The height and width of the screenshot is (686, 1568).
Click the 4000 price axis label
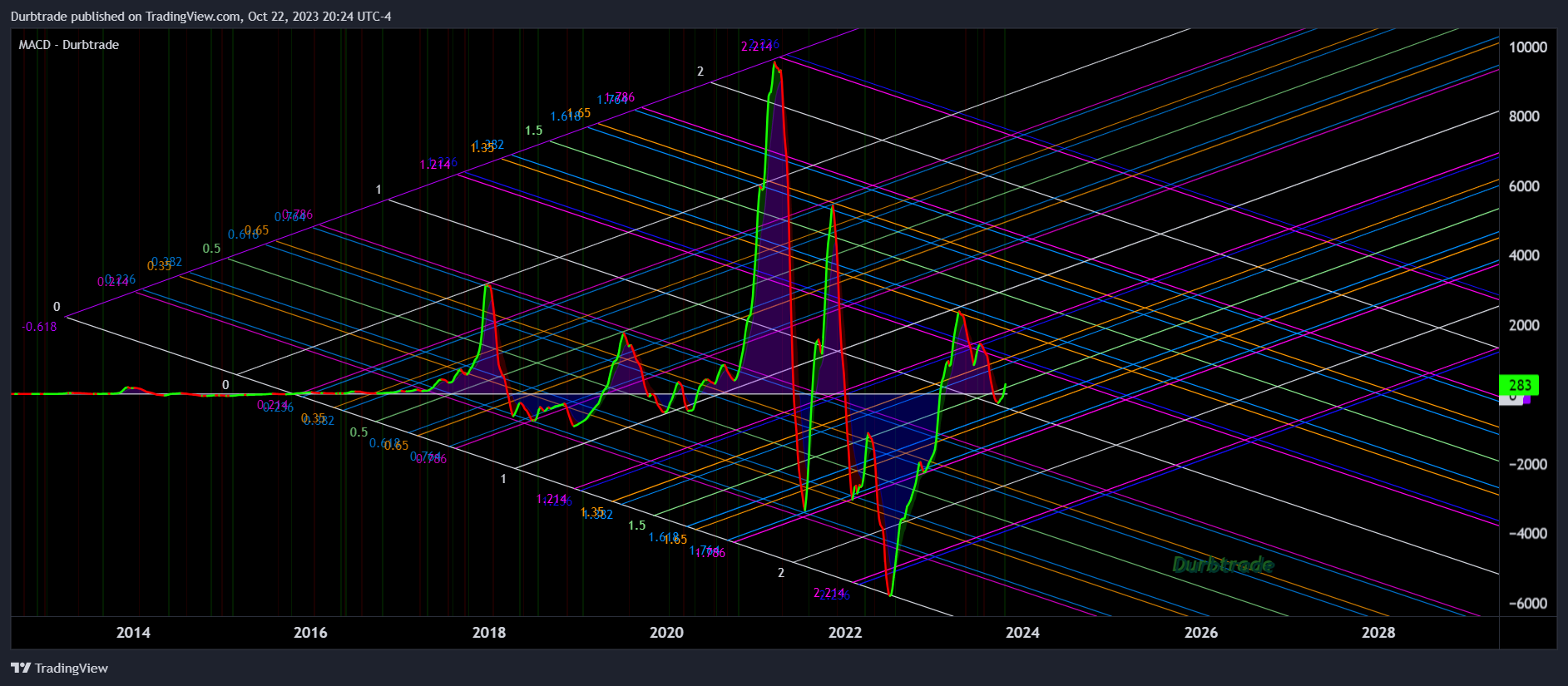click(1524, 255)
